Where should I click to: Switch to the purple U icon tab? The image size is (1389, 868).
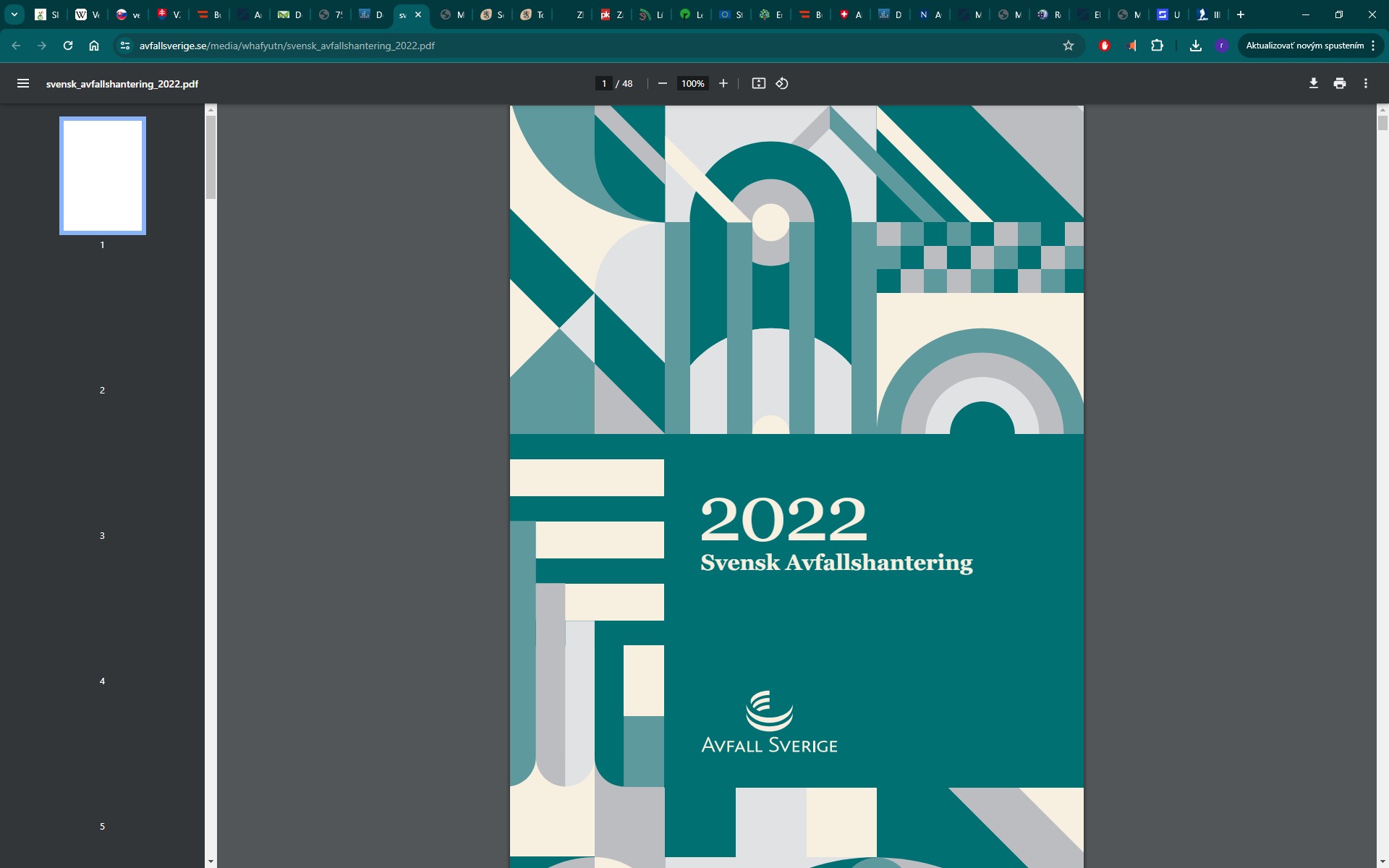pos(1169,14)
